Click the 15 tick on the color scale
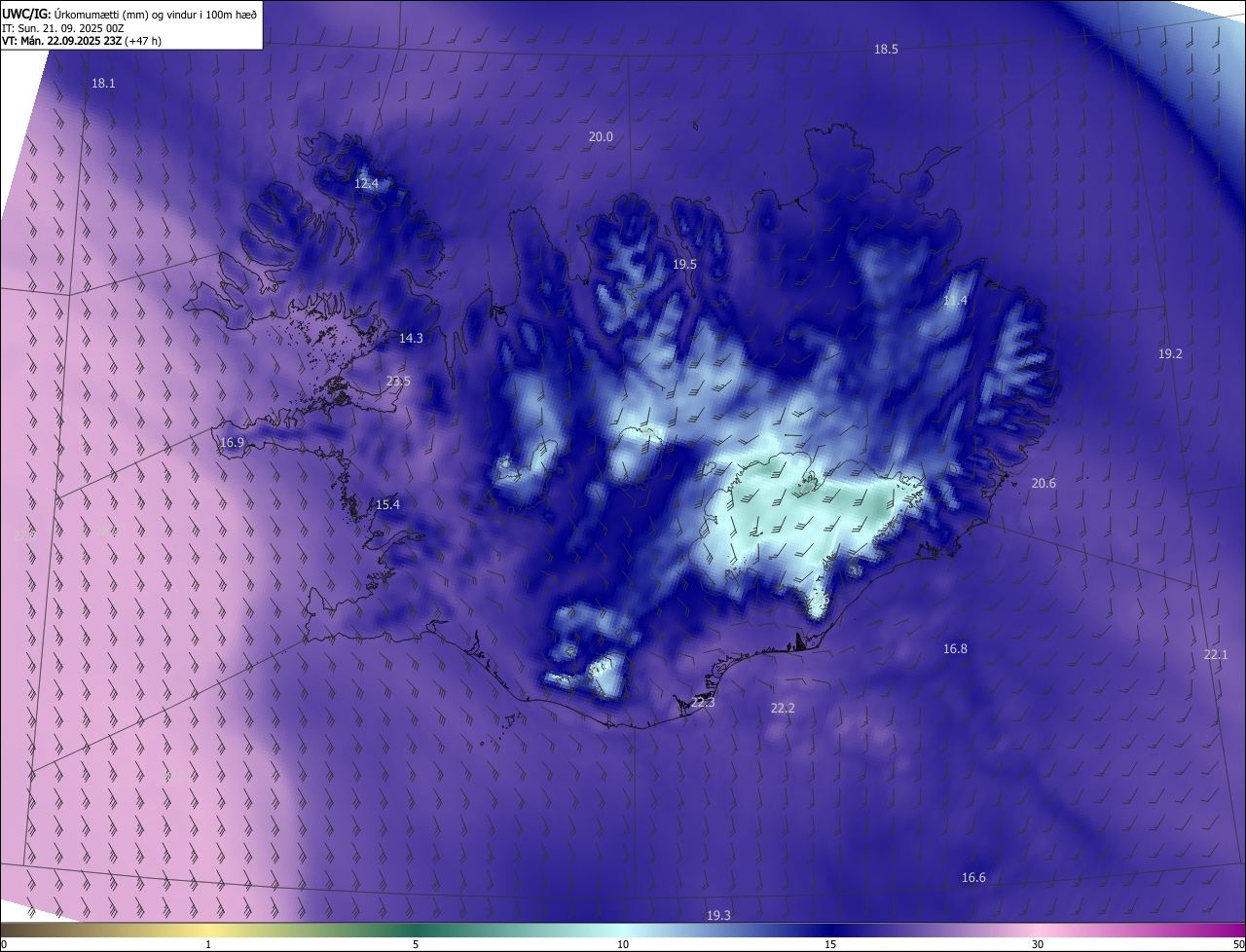 [830, 944]
